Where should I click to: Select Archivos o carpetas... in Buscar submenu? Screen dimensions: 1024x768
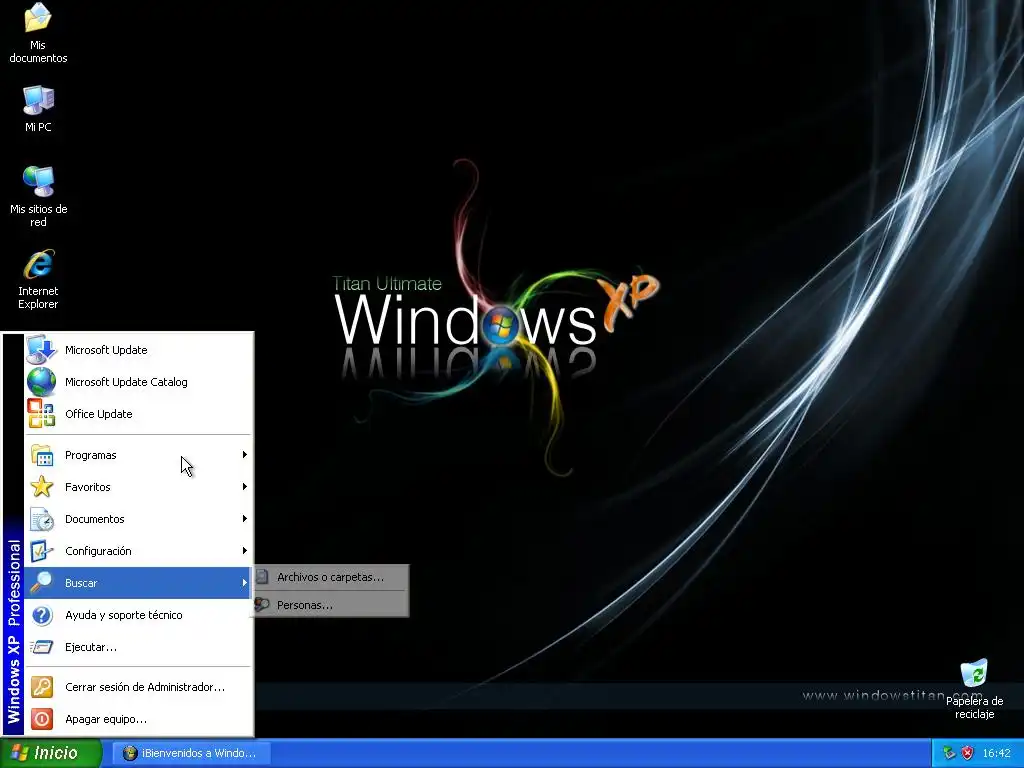coord(331,577)
